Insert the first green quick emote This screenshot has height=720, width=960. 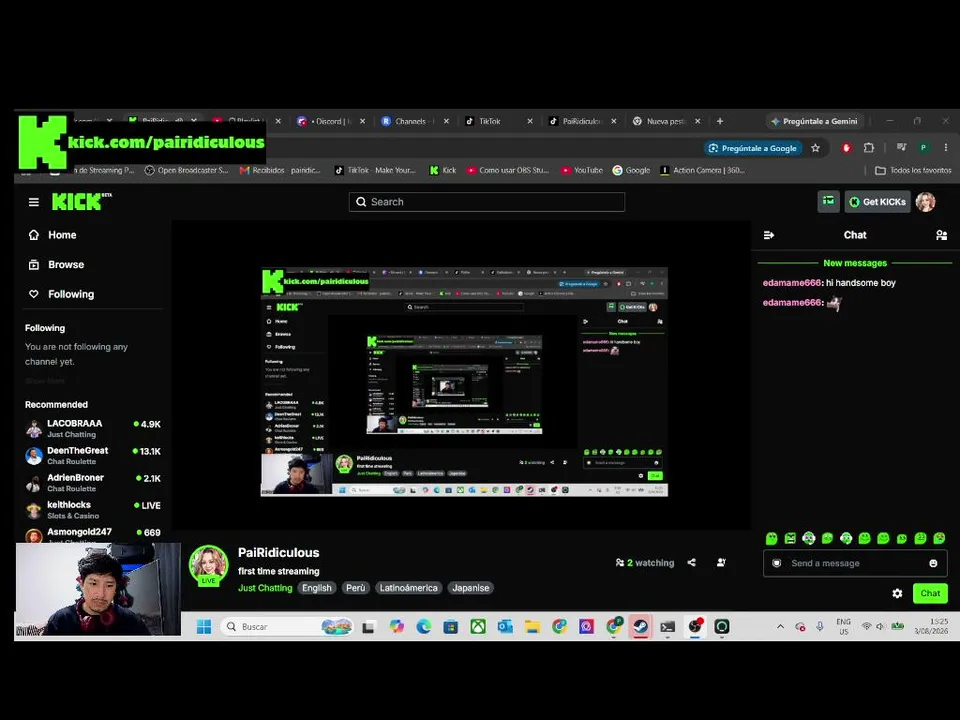771,538
